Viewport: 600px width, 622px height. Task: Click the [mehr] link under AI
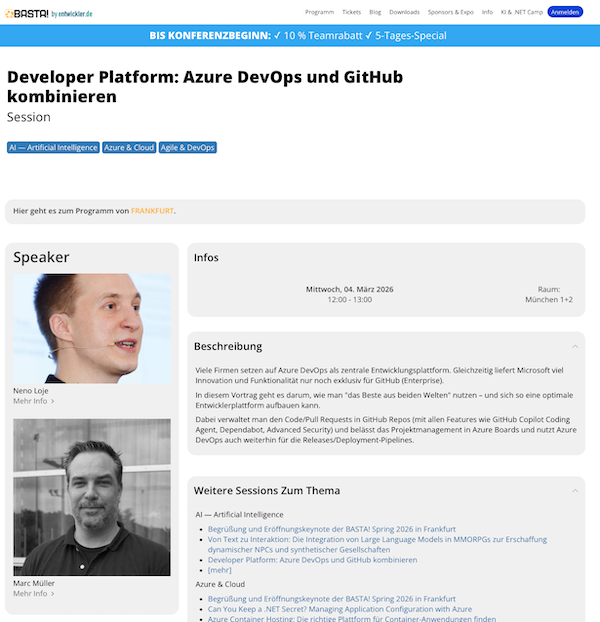220,570
